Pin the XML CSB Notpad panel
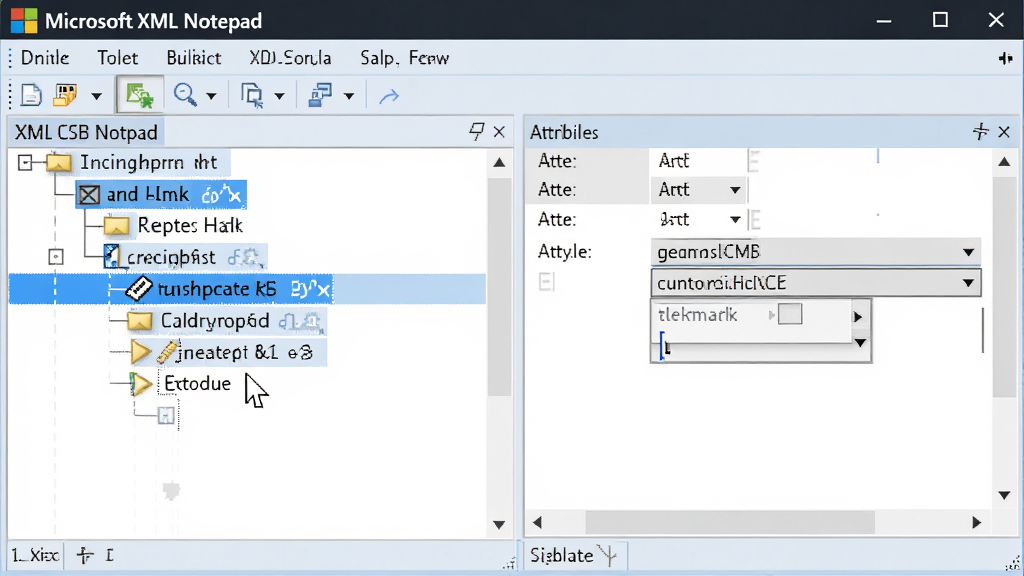Viewport: 1024px width, 576px height. point(477,132)
